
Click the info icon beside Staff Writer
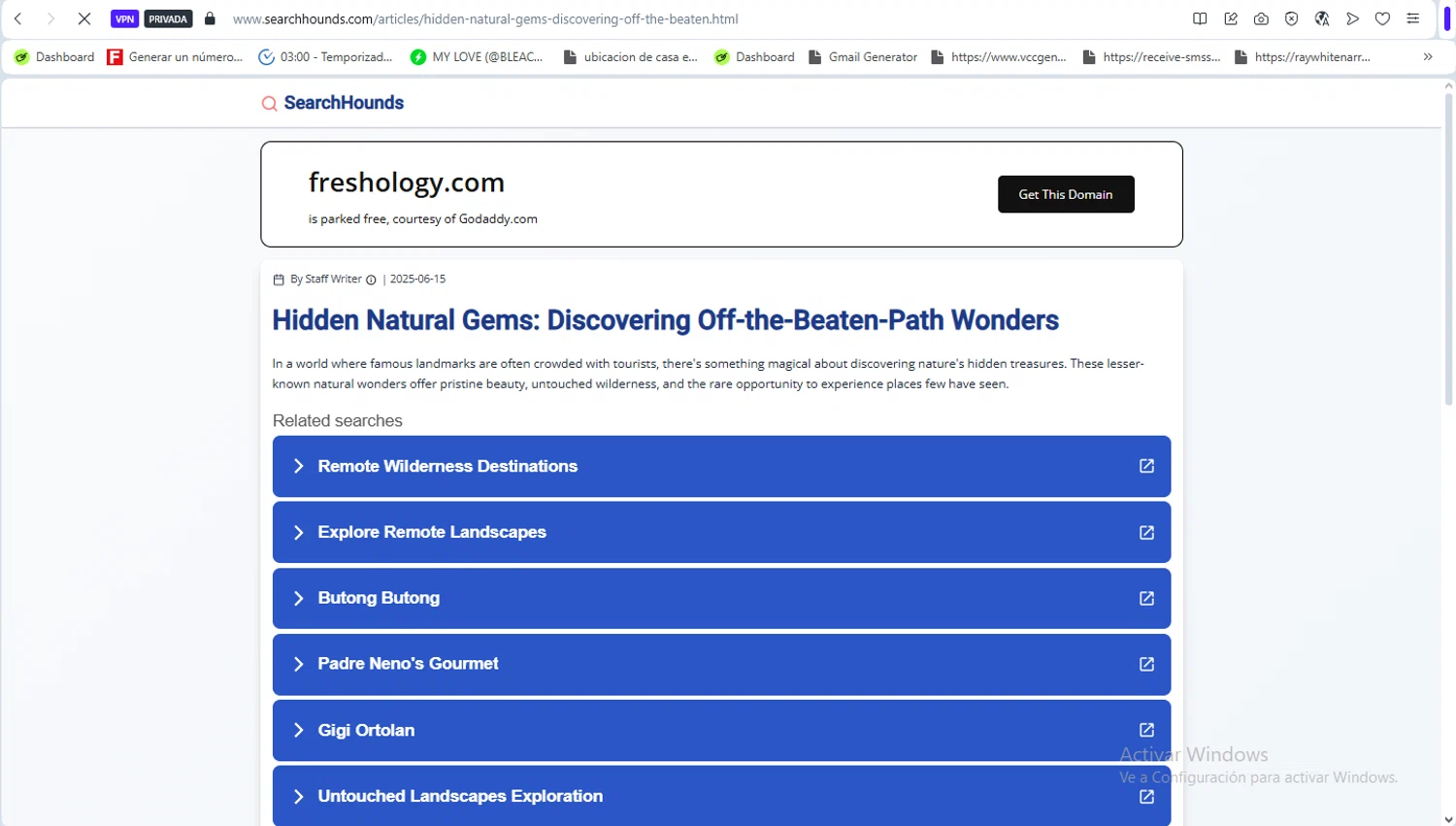[371, 280]
